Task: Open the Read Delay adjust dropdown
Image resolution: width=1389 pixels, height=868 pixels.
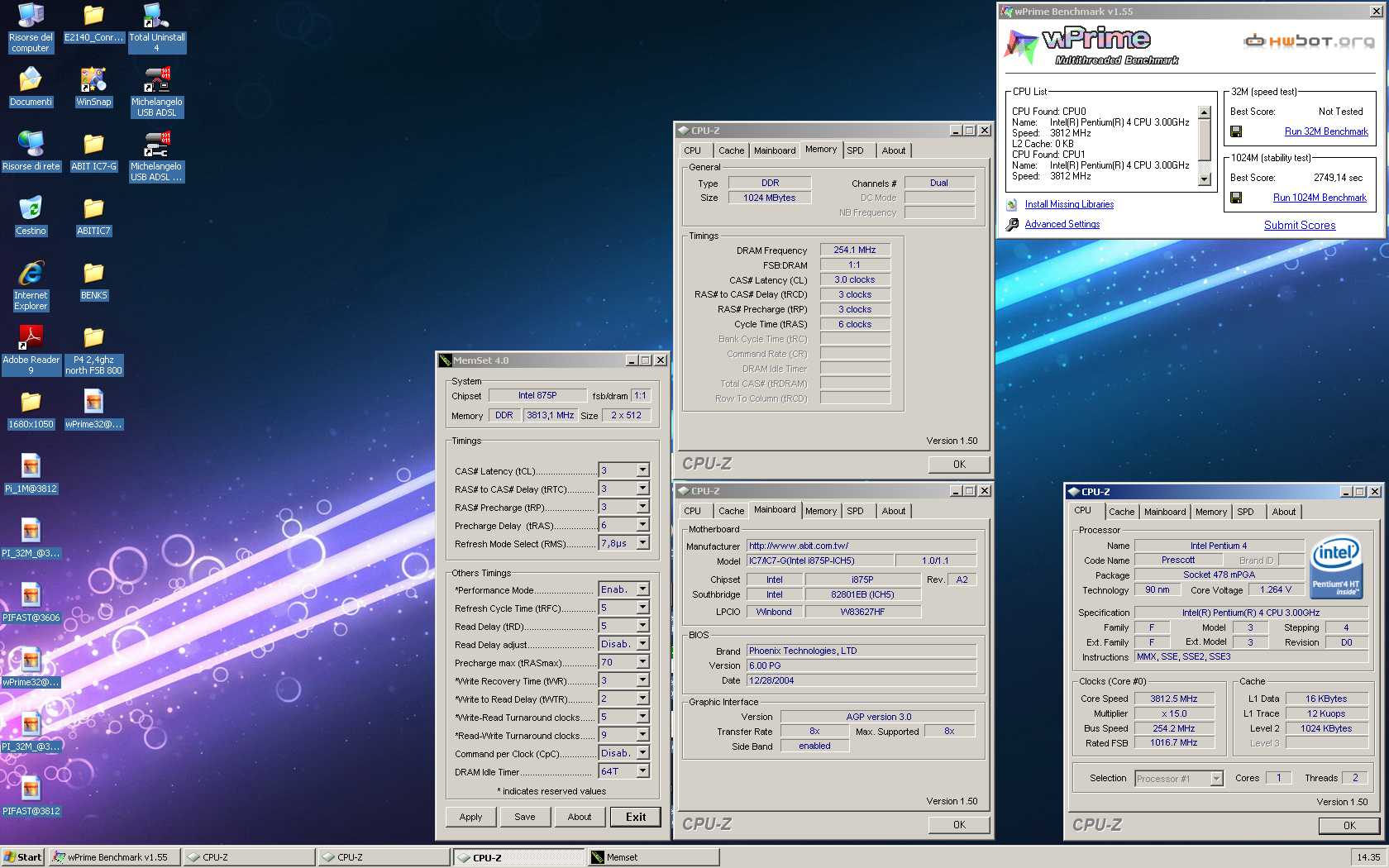Action: 642,644
